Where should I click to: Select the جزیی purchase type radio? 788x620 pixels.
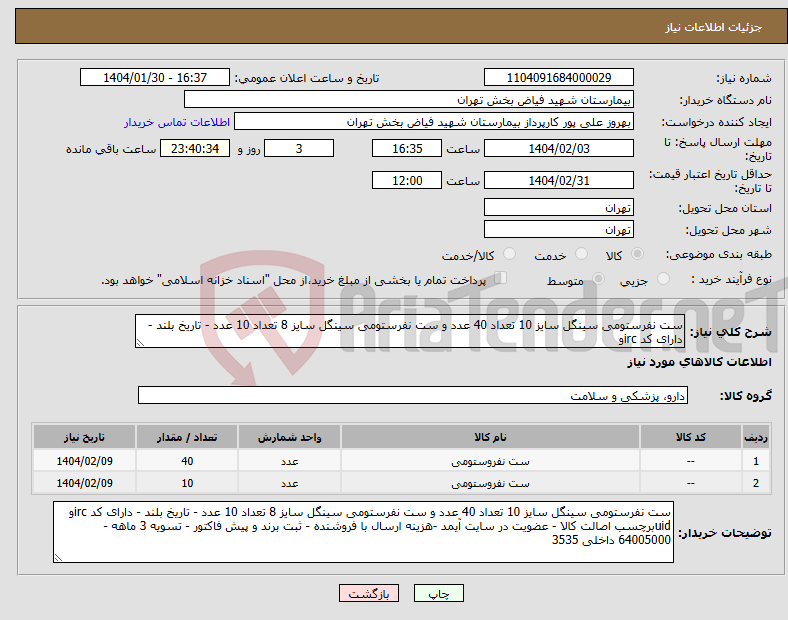[x=663, y=278]
